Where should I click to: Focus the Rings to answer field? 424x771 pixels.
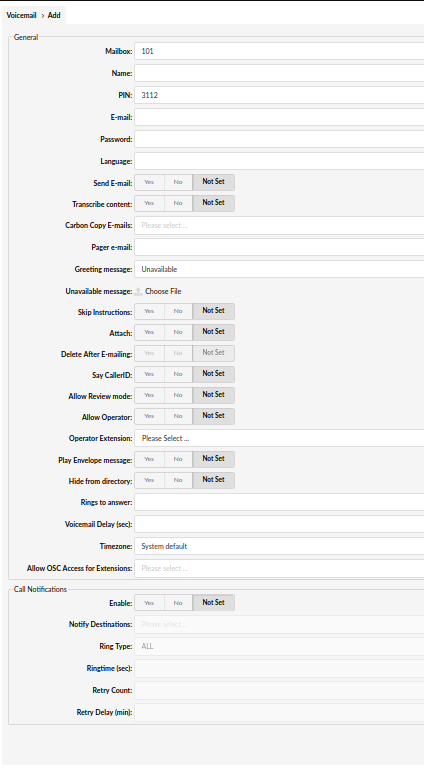(x=279, y=503)
